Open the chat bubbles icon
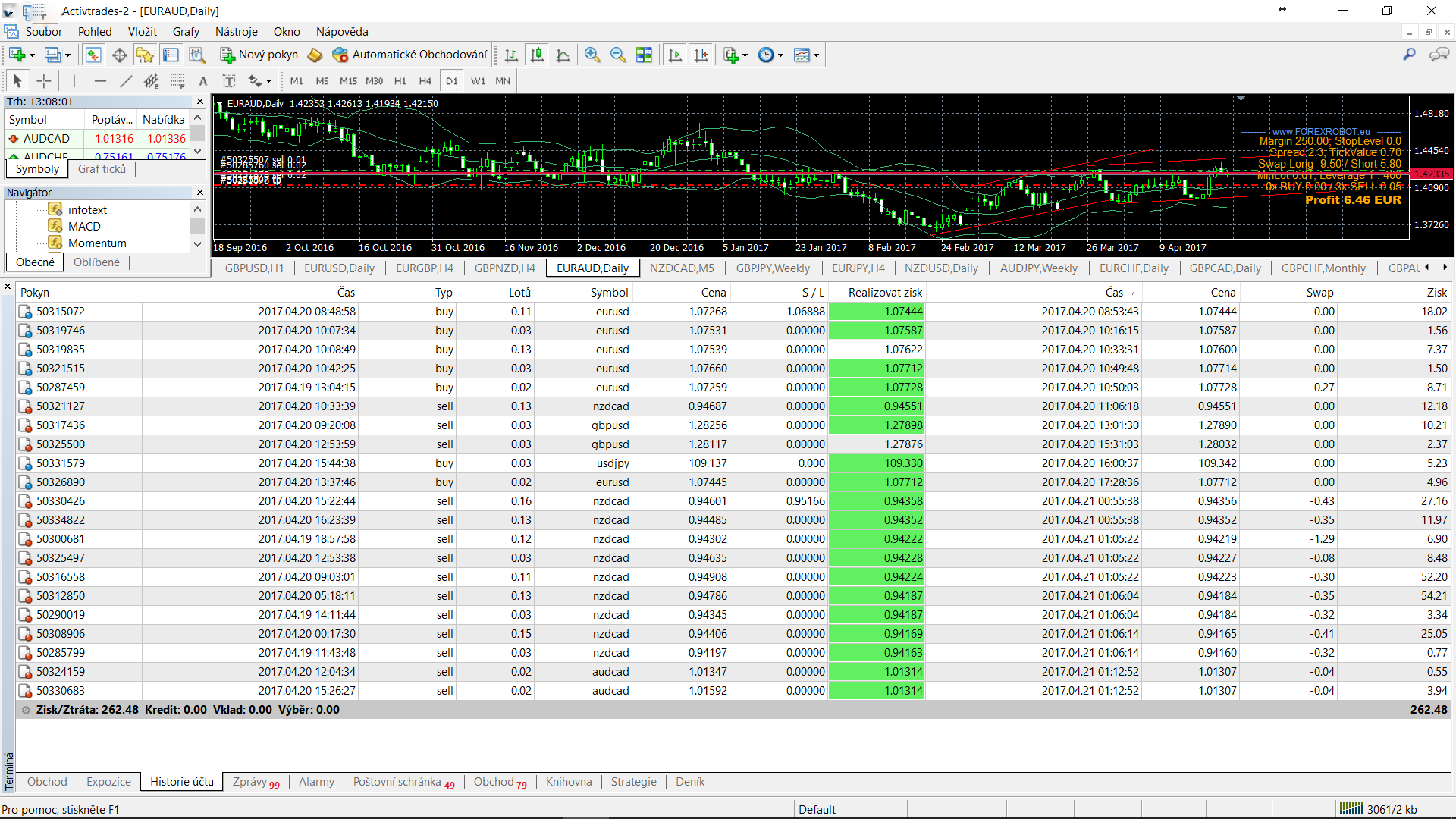The height and width of the screenshot is (819, 1456). (x=1439, y=55)
